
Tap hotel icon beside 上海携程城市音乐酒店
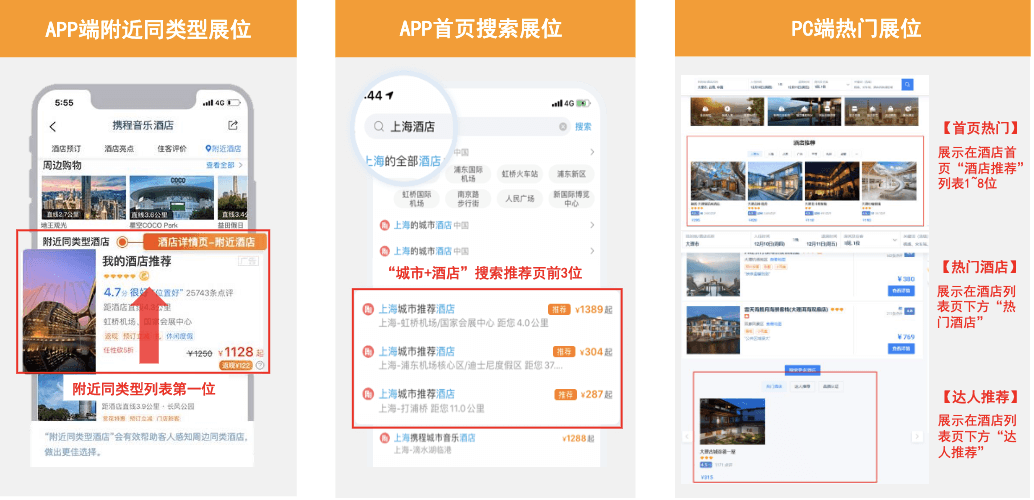point(385,437)
